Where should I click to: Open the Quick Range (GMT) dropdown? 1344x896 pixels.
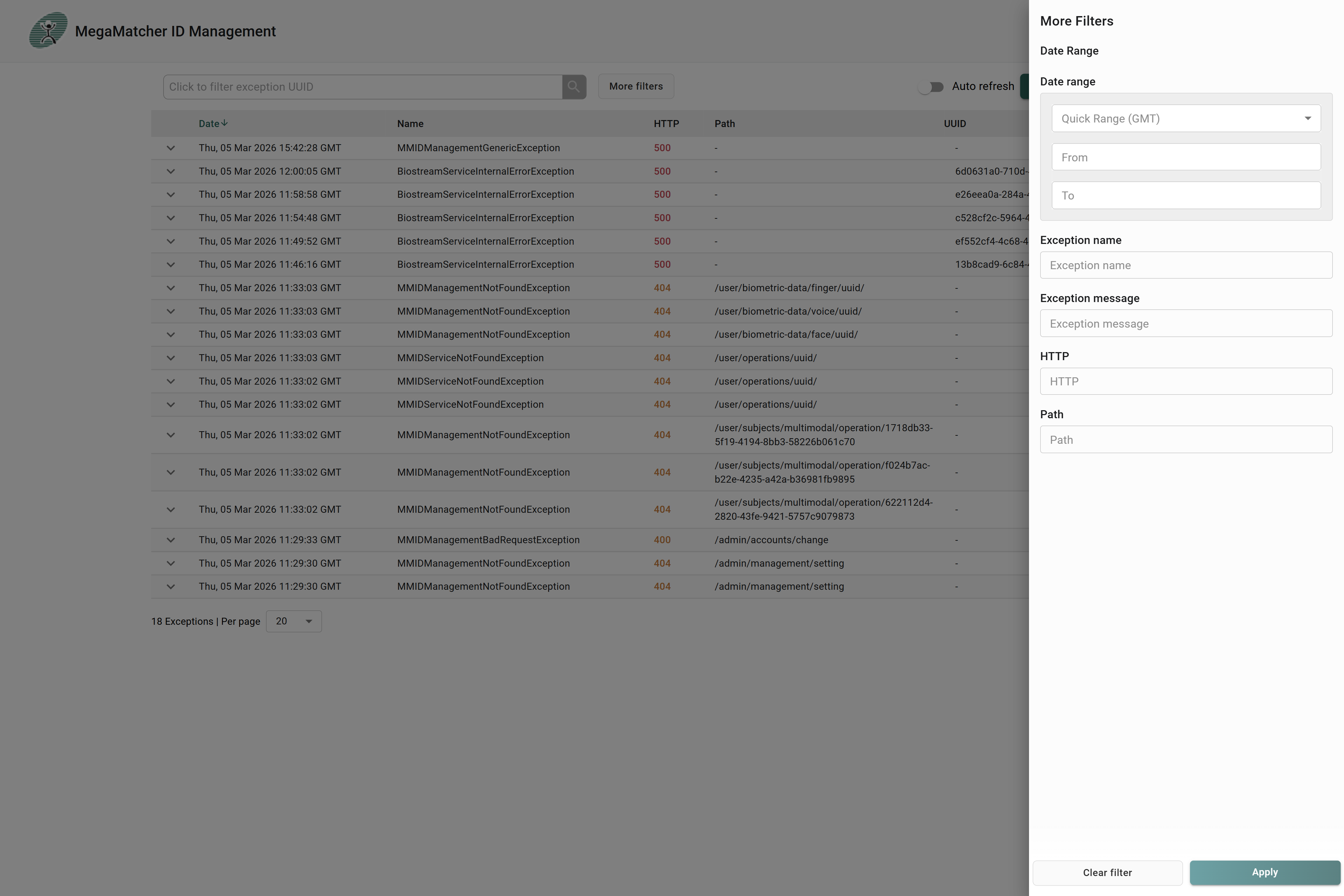click(x=1186, y=118)
